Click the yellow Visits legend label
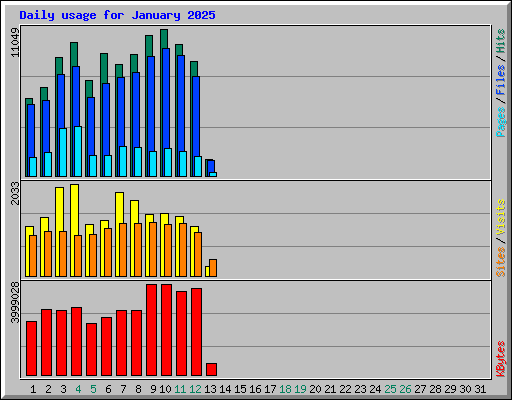512x400 pixels. [500, 217]
